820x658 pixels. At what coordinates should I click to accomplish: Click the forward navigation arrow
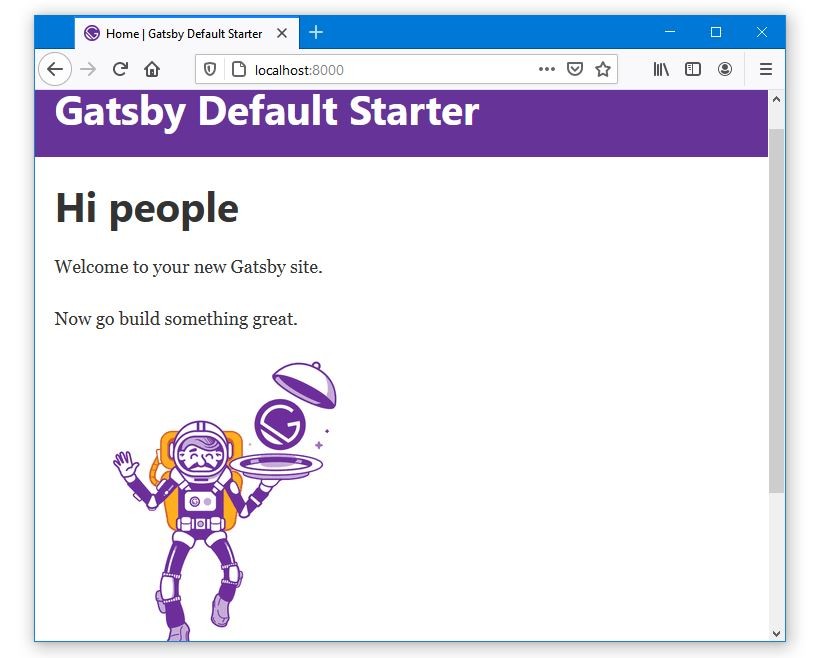coord(88,69)
